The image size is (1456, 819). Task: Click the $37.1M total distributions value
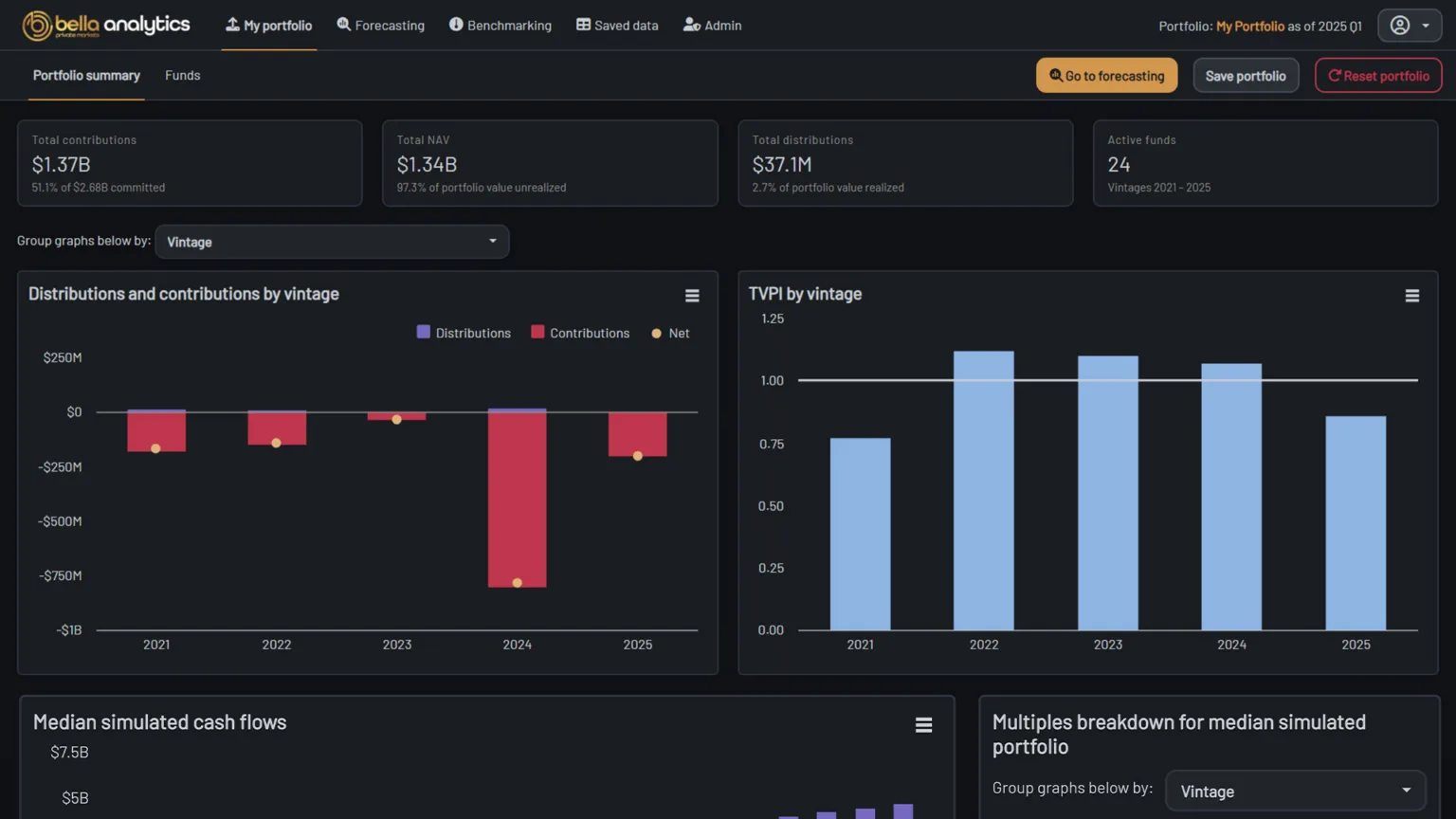(x=782, y=165)
